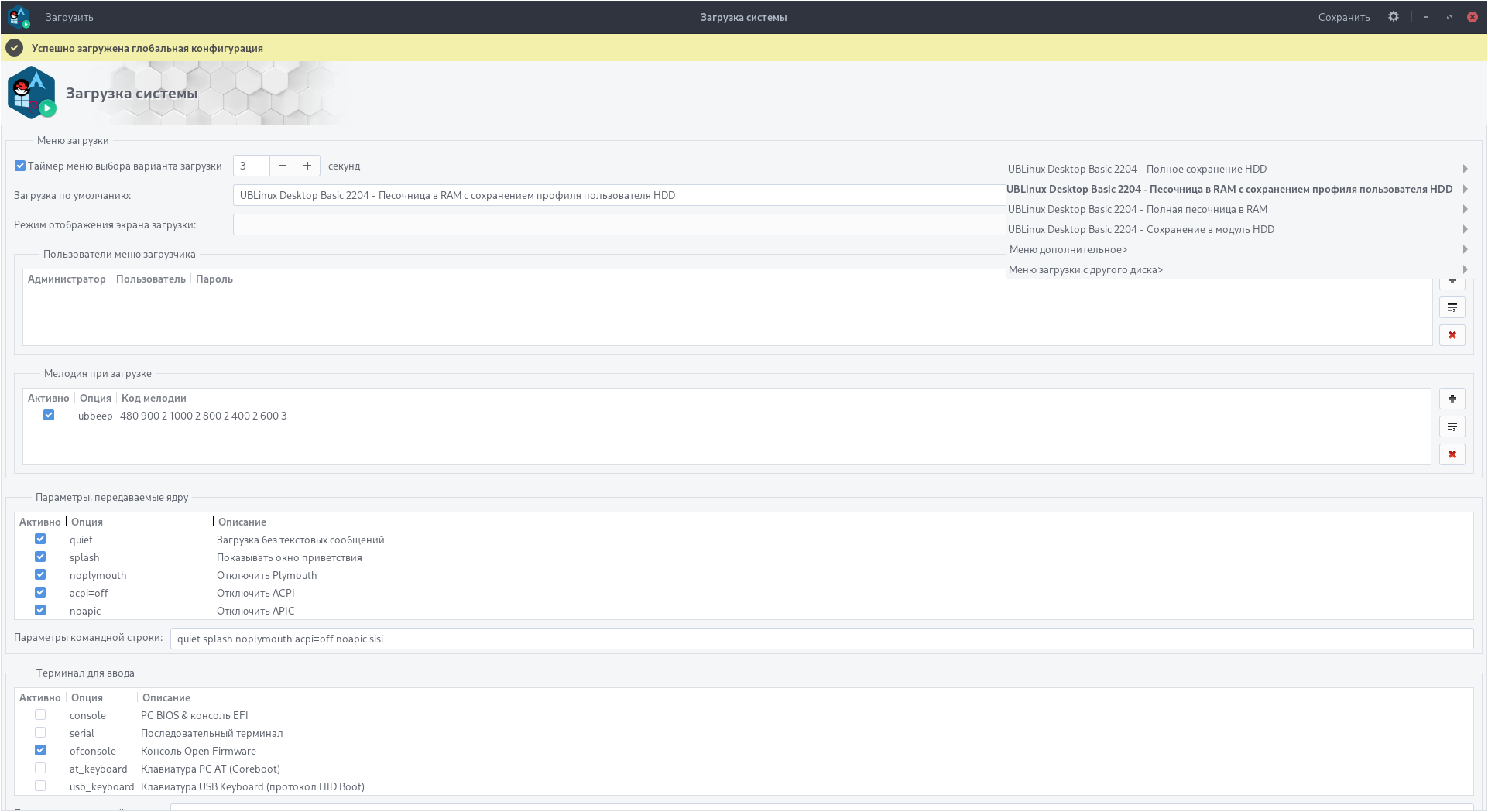
Task: Click 'Описание' header in kernel parameters table
Action: tap(242, 522)
